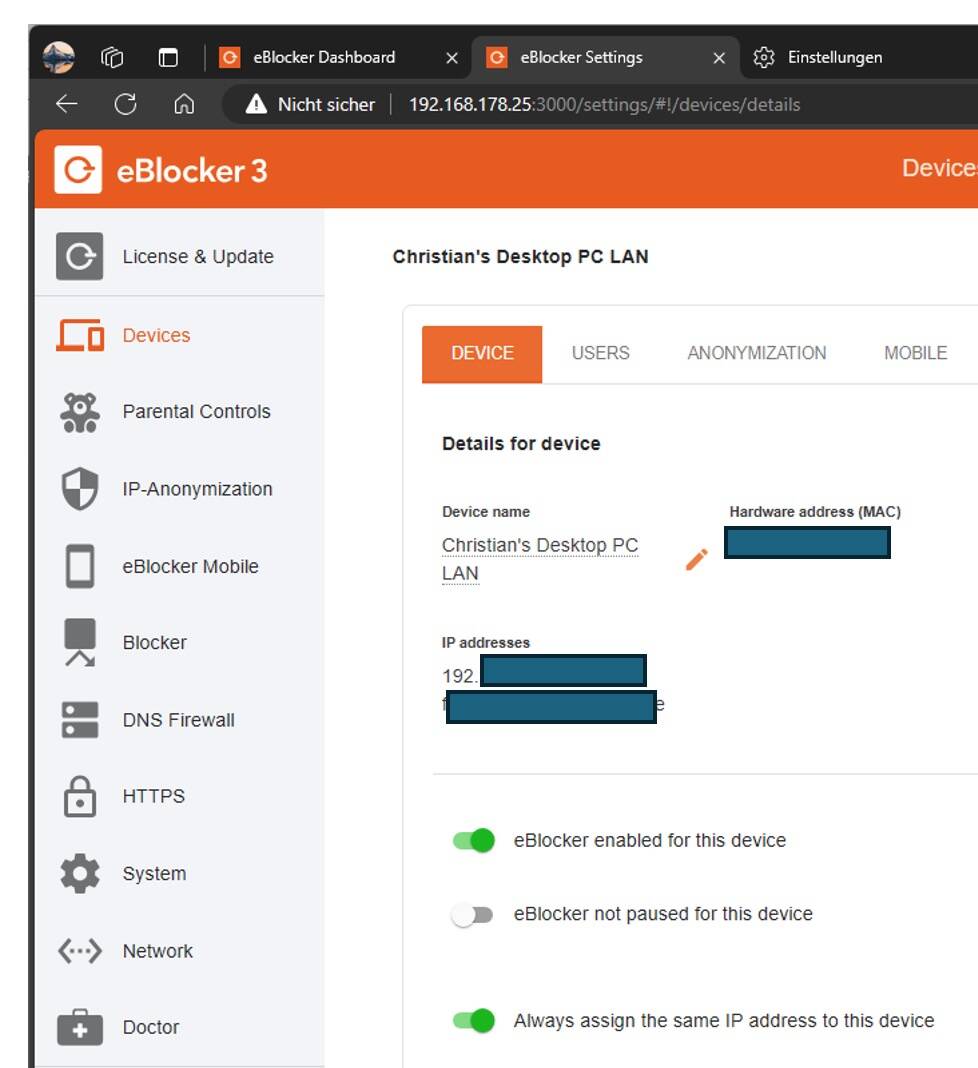Open Doctor menu entry
978x1068 pixels.
tap(151, 1027)
